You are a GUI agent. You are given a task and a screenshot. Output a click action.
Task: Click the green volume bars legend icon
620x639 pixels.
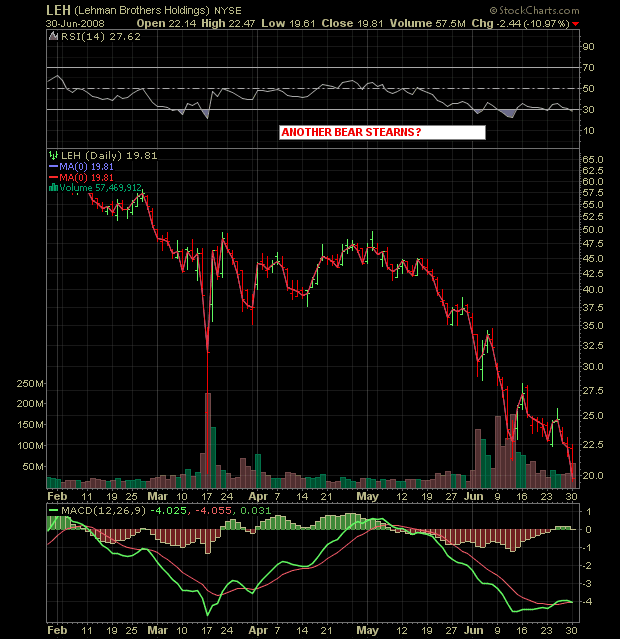point(53,187)
